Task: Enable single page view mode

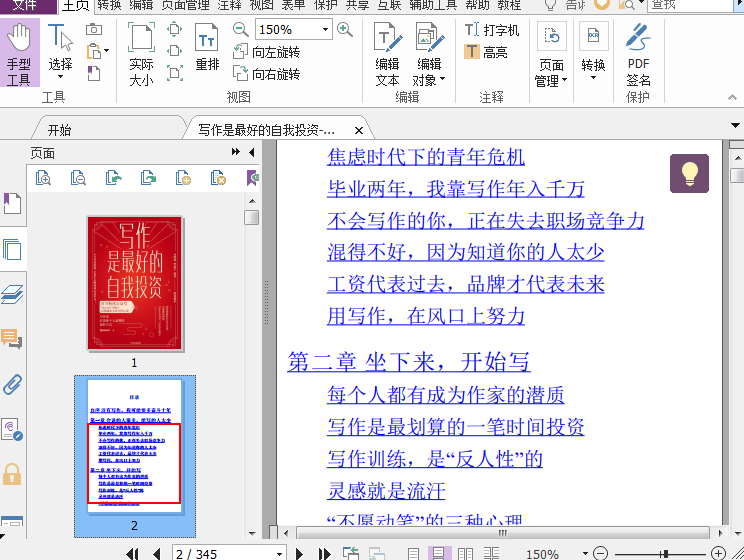Action: [413, 553]
